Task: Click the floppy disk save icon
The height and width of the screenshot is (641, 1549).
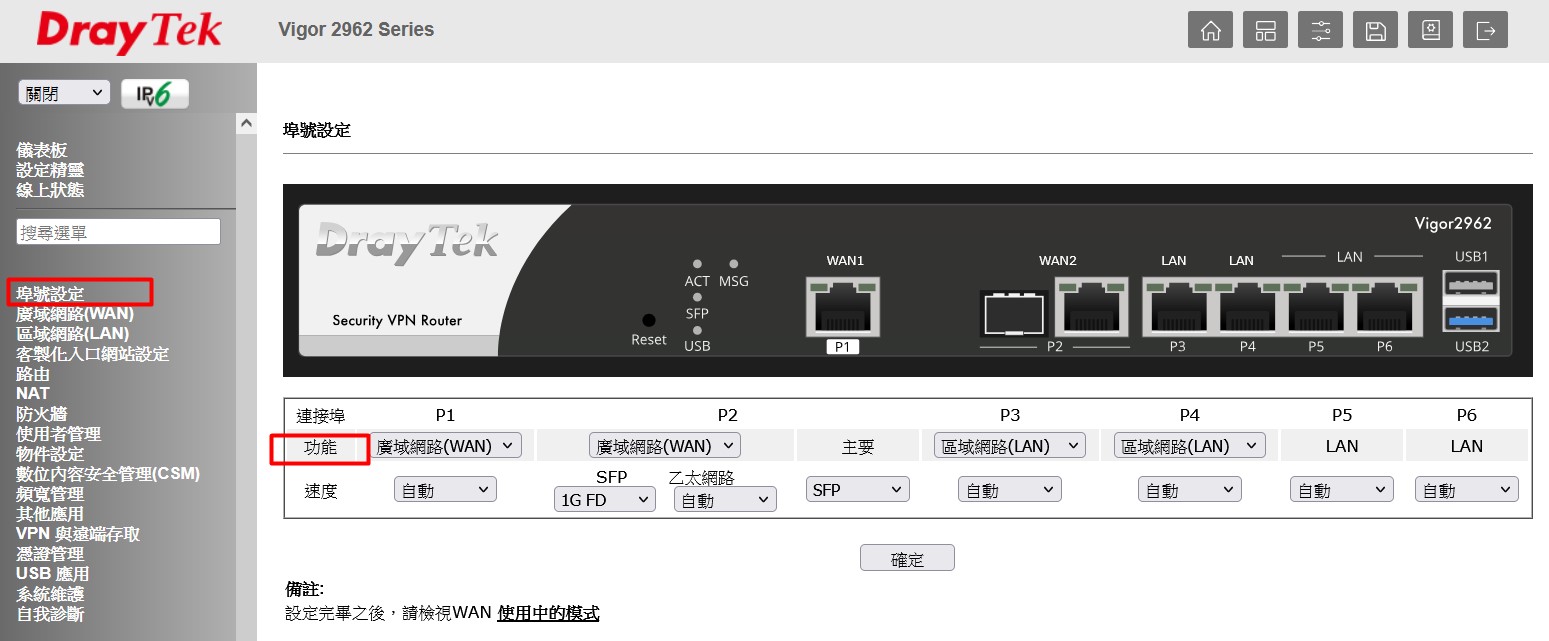Action: coord(1375,30)
